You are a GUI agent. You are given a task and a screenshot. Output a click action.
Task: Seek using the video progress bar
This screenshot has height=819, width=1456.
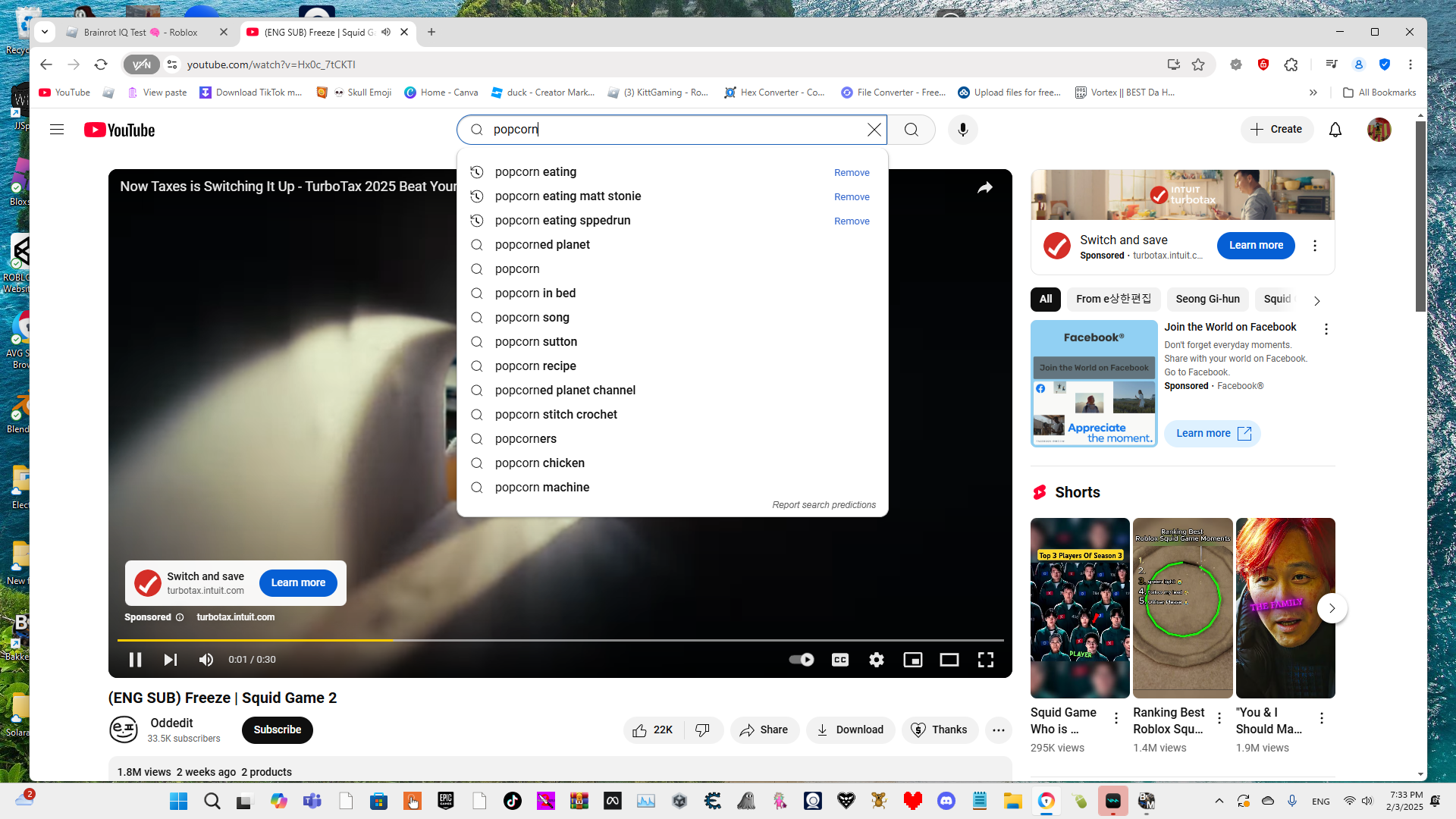(560, 641)
